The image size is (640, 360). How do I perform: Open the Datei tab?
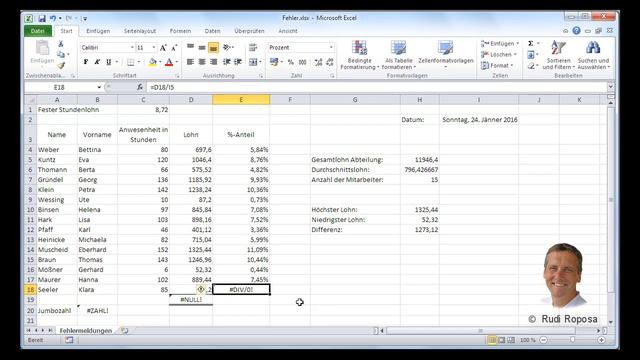pos(38,31)
